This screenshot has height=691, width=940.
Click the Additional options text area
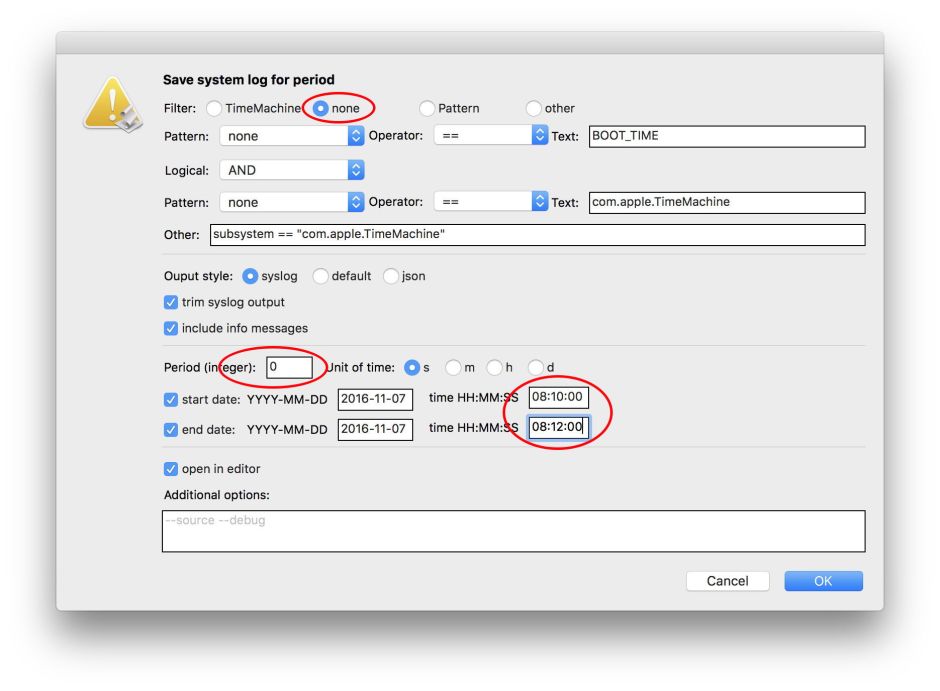(513, 531)
